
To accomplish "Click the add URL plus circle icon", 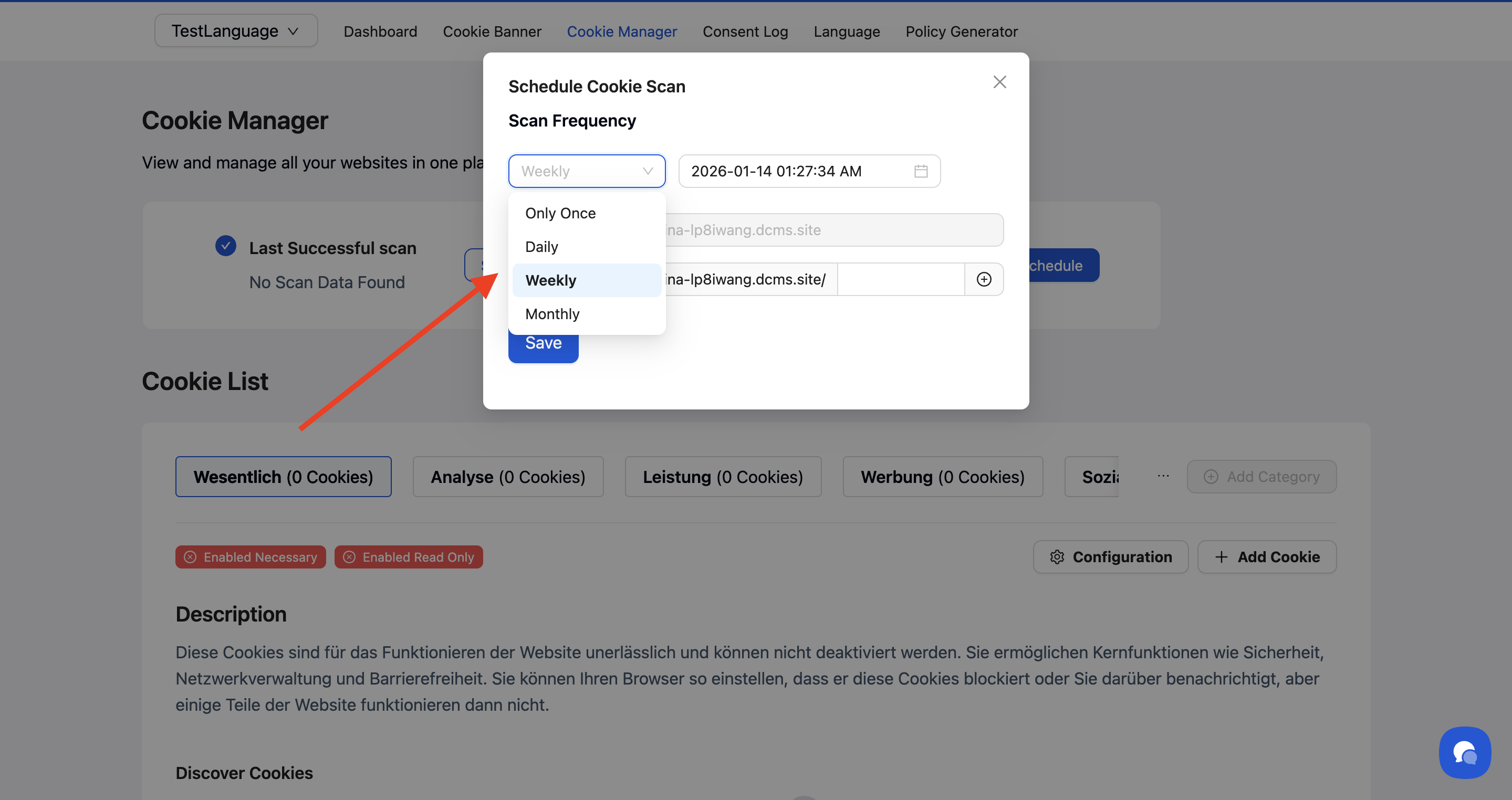I will point(984,279).
